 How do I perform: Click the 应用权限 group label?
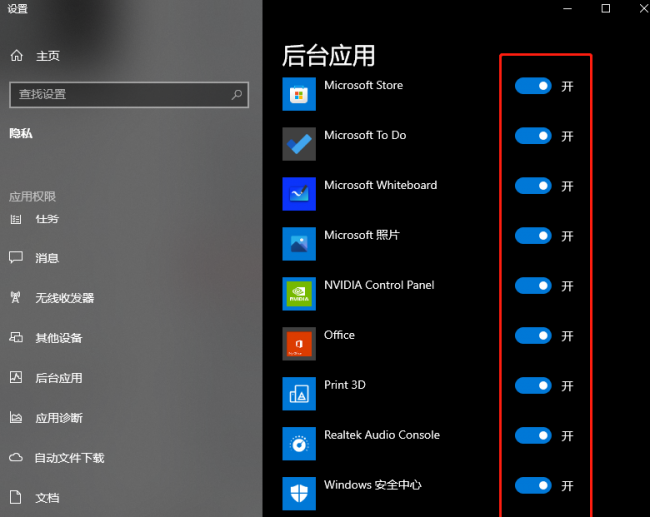[32, 197]
